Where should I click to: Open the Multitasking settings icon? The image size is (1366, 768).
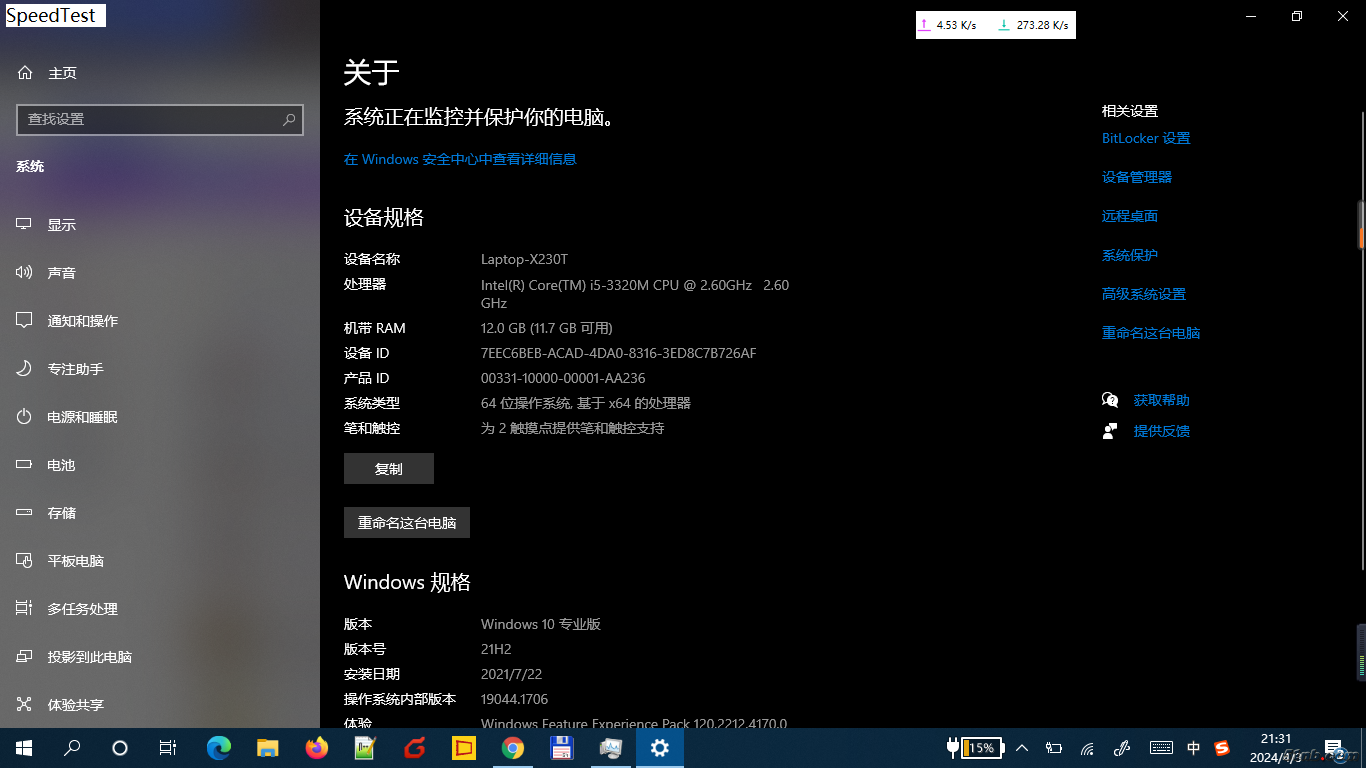[x=25, y=609]
